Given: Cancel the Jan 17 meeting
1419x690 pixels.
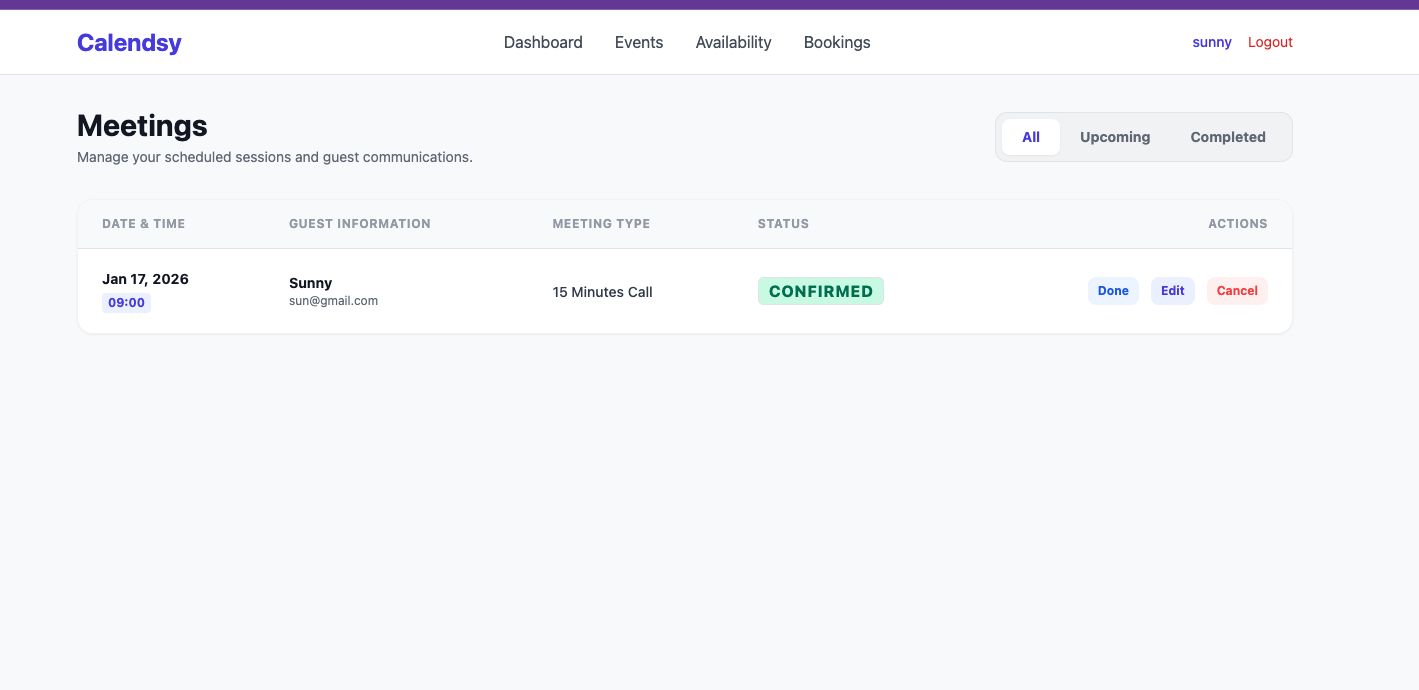Looking at the screenshot, I should [x=1237, y=291].
